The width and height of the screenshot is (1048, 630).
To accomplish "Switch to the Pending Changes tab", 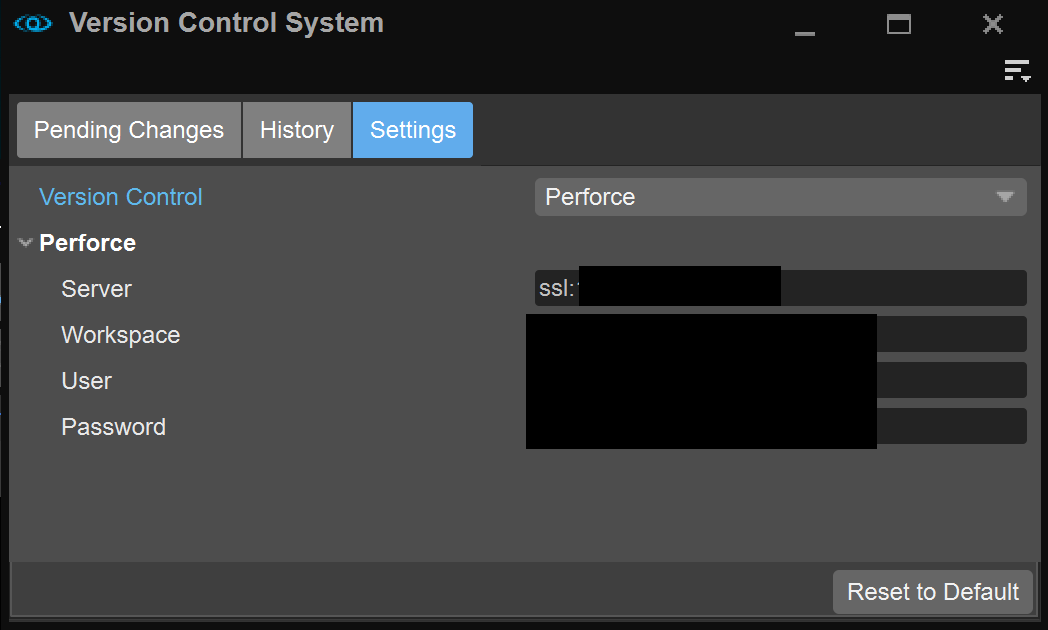I will click(x=129, y=130).
